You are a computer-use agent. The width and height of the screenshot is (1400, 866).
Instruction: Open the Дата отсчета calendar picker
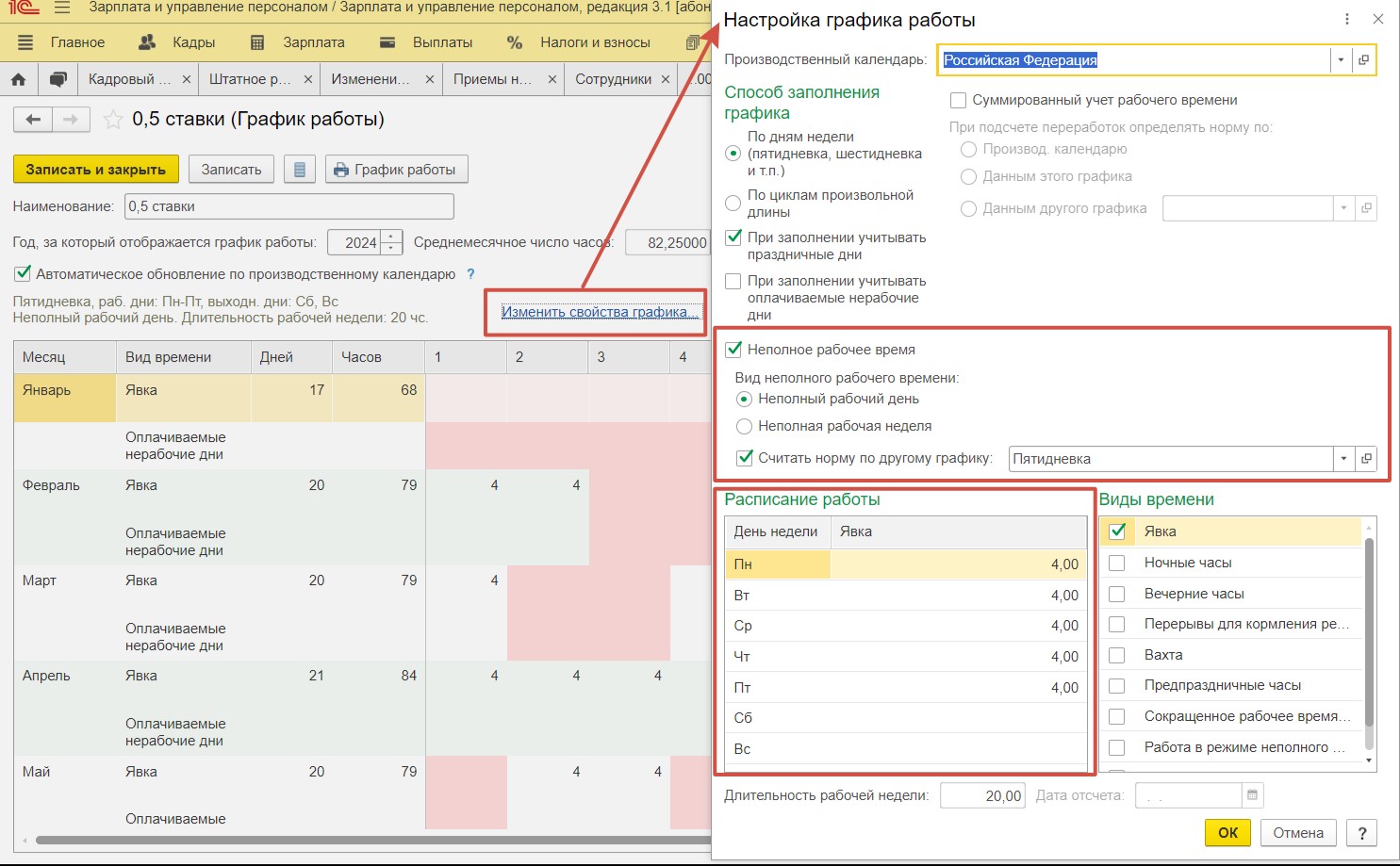click(1252, 795)
